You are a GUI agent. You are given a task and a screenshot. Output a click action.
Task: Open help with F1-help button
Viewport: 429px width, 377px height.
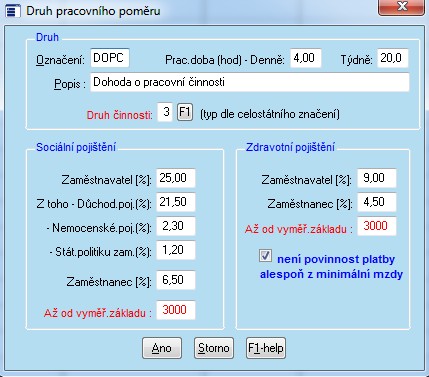pos(266,348)
